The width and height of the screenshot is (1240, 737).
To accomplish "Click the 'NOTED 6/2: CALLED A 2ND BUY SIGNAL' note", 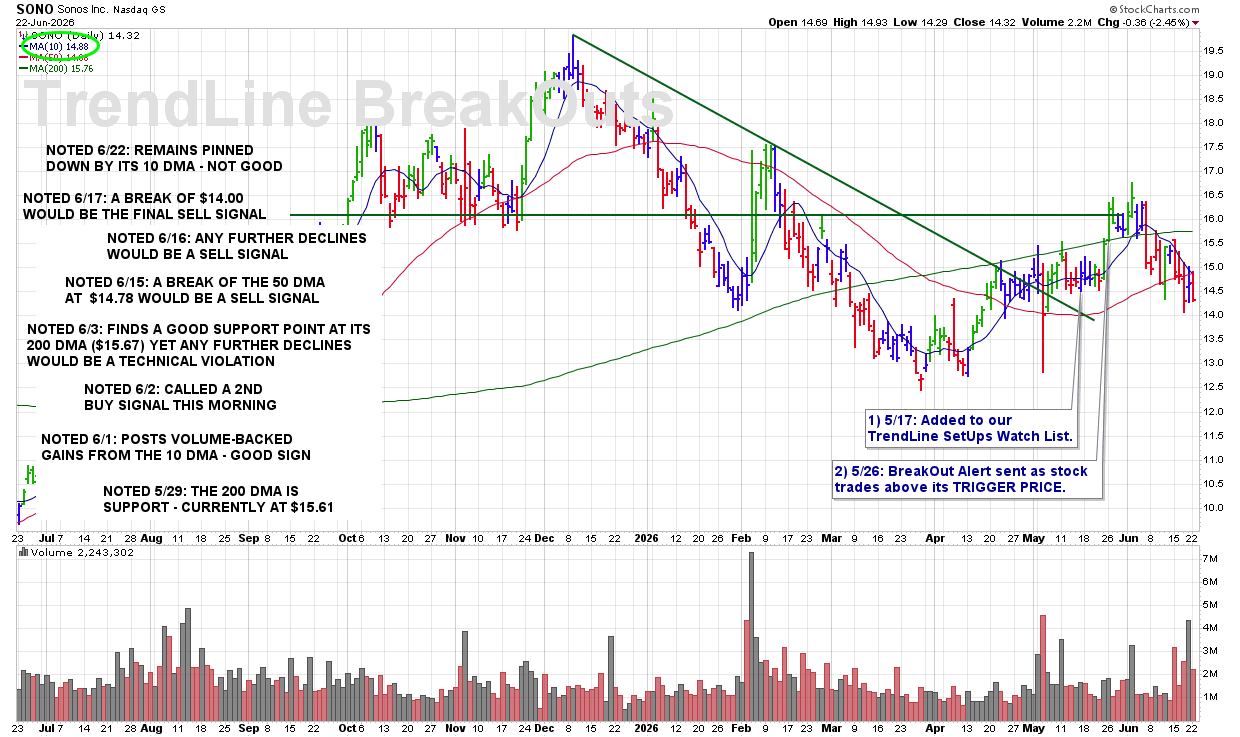I will click(x=180, y=397).
